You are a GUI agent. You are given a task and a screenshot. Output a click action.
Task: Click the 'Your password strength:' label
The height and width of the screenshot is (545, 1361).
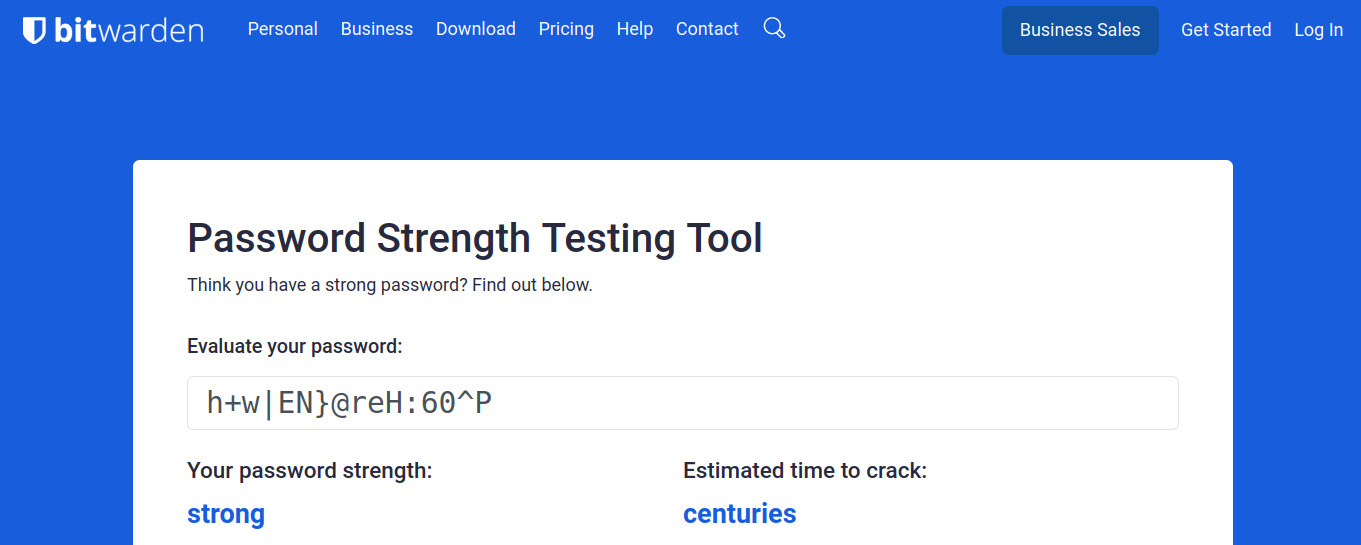point(310,470)
